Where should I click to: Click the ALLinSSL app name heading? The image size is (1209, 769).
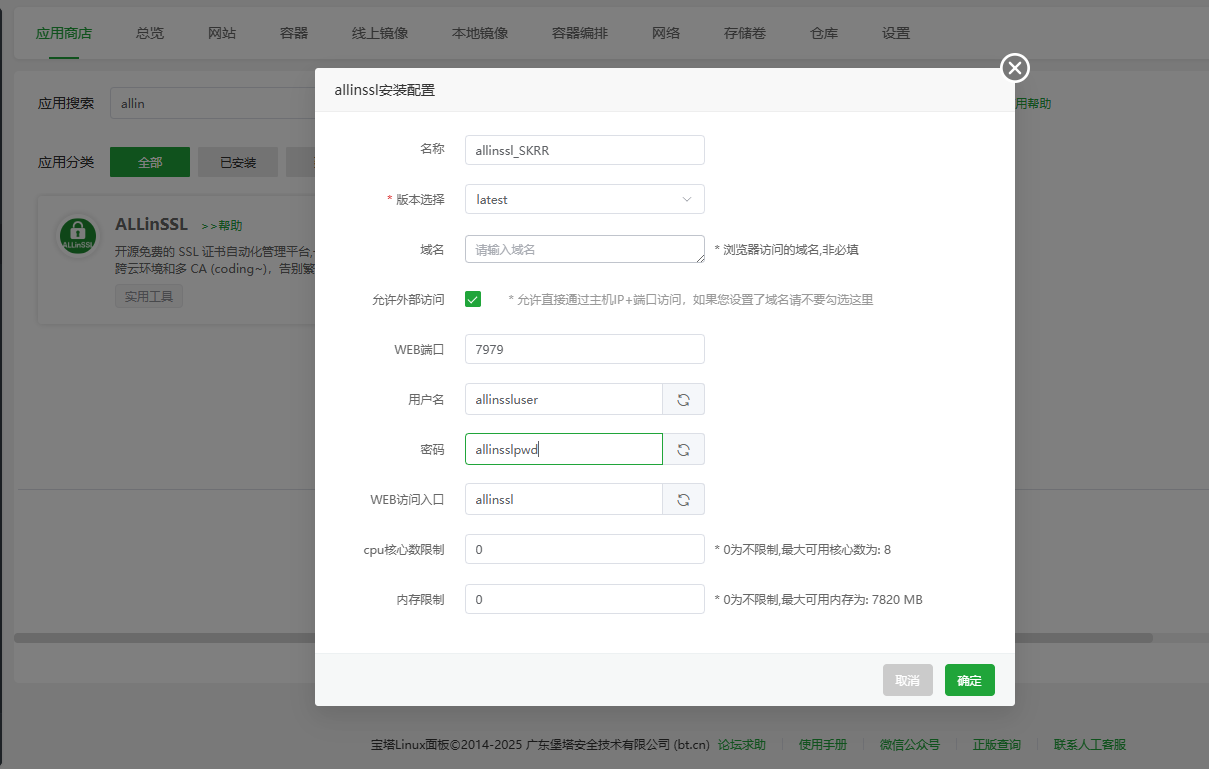pos(152,224)
